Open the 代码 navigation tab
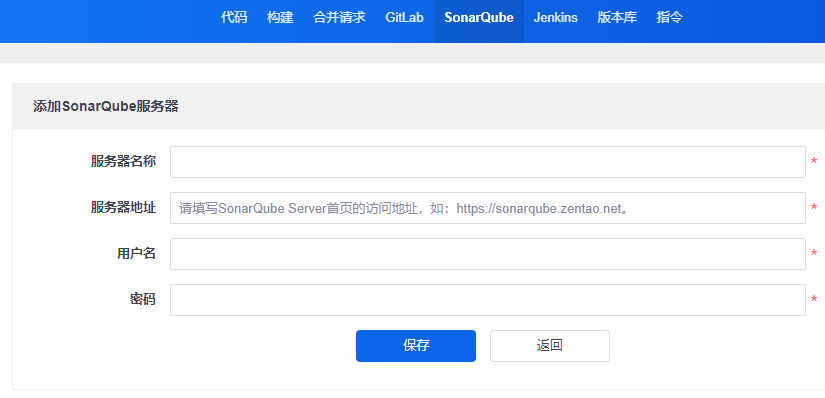This screenshot has width=825, height=398. click(234, 17)
